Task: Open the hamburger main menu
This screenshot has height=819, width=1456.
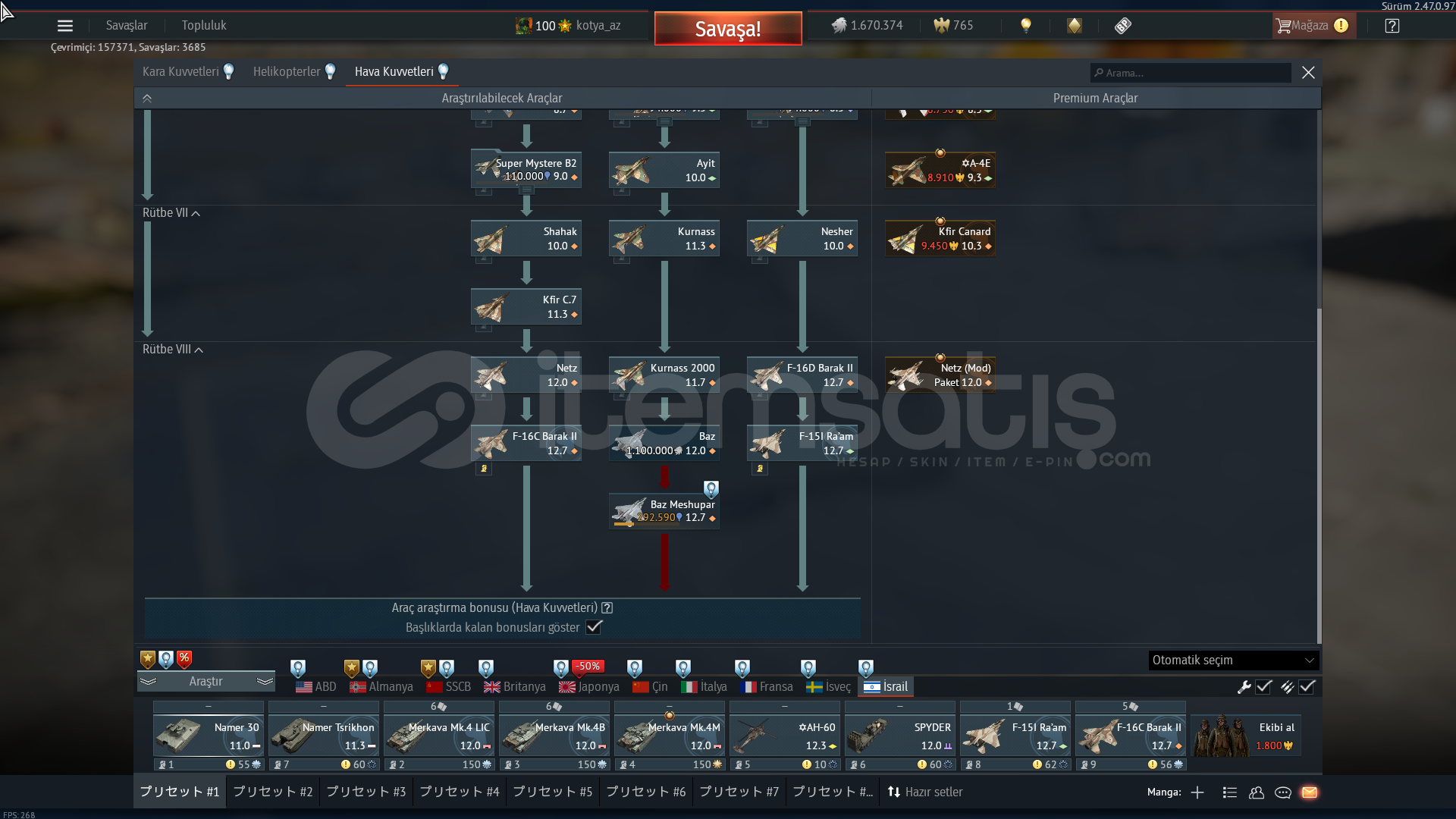Action: [x=65, y=26]
